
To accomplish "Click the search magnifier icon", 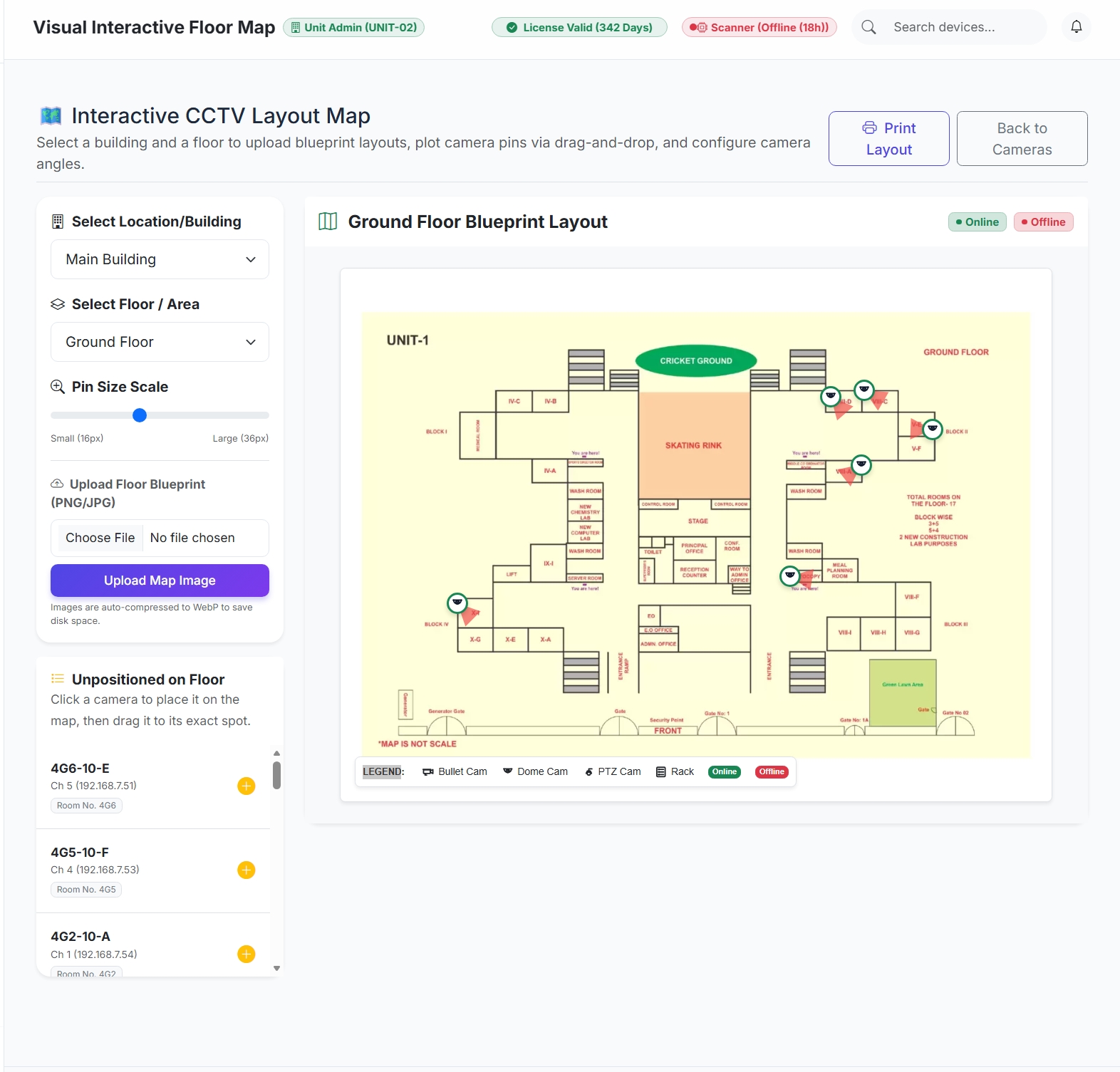I will coord(868,27).
